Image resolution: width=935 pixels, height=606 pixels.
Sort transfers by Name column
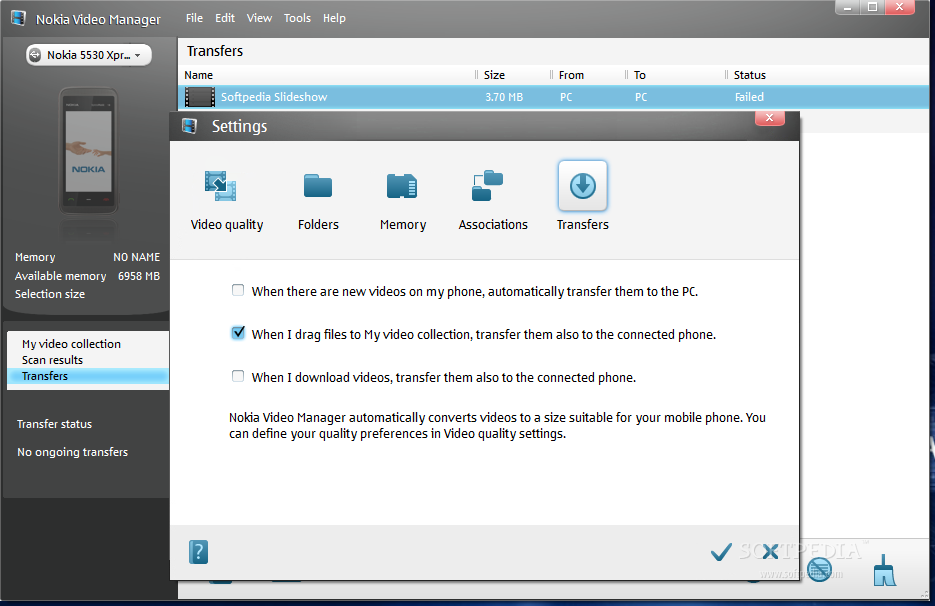(327, 75)
